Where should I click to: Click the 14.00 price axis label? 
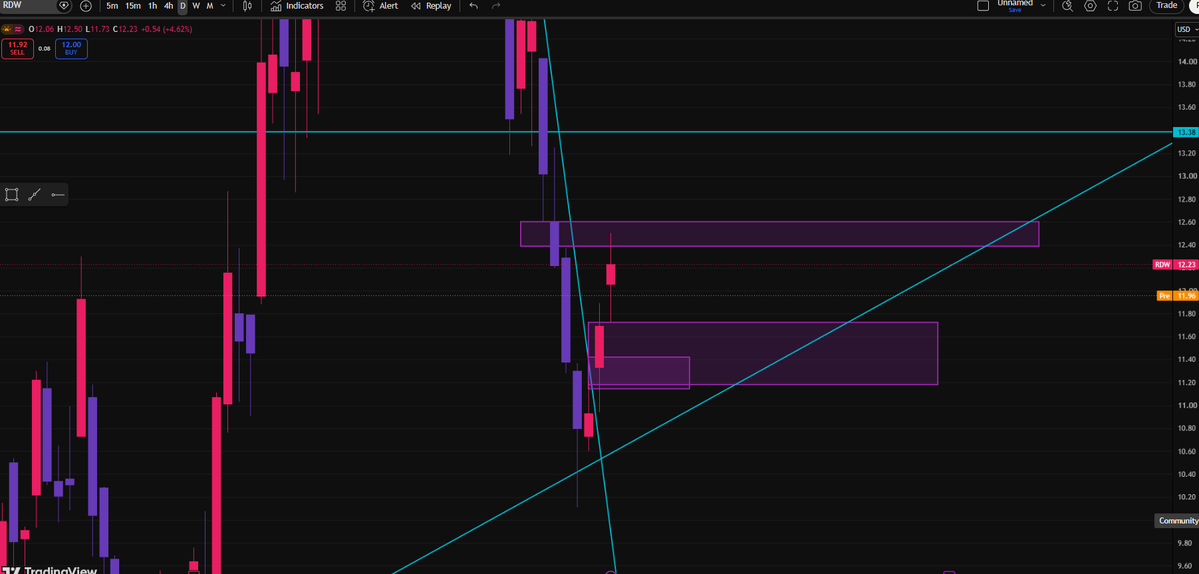pos(1187,62)
